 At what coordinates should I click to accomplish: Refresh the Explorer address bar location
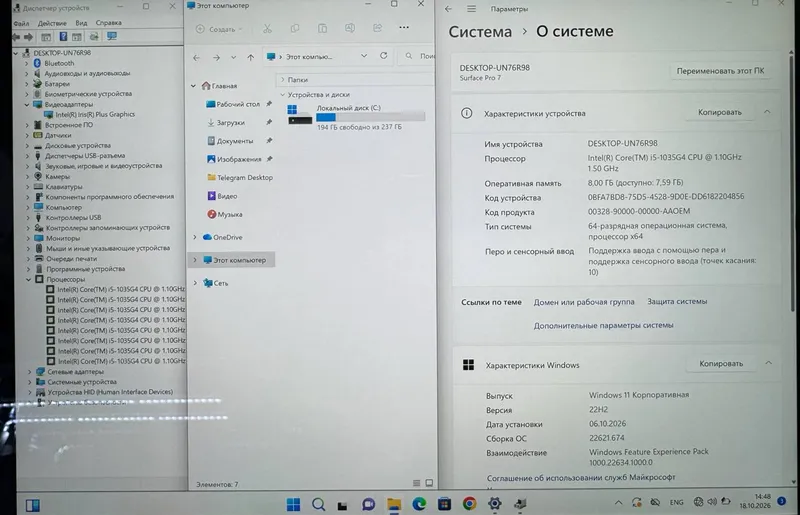tap(384, 56)
